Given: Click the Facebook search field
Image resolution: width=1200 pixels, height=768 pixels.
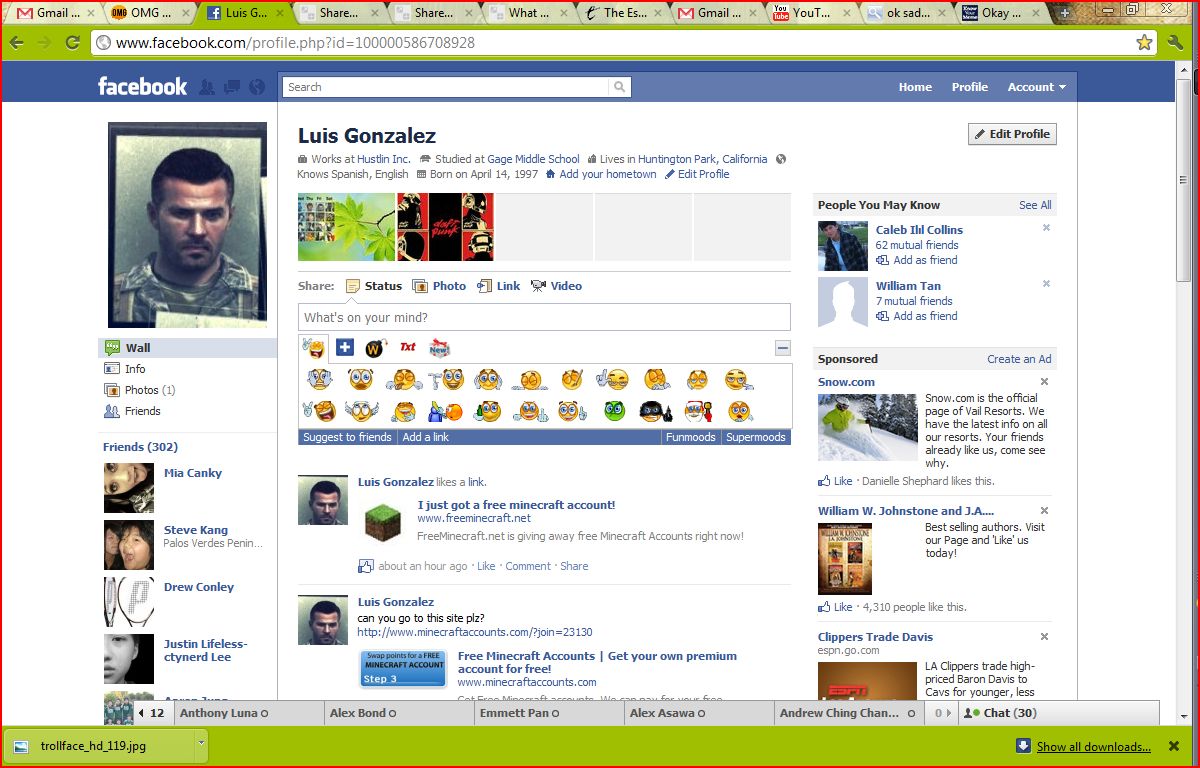Looking at the screenshot, I should [x=445, y=87].
